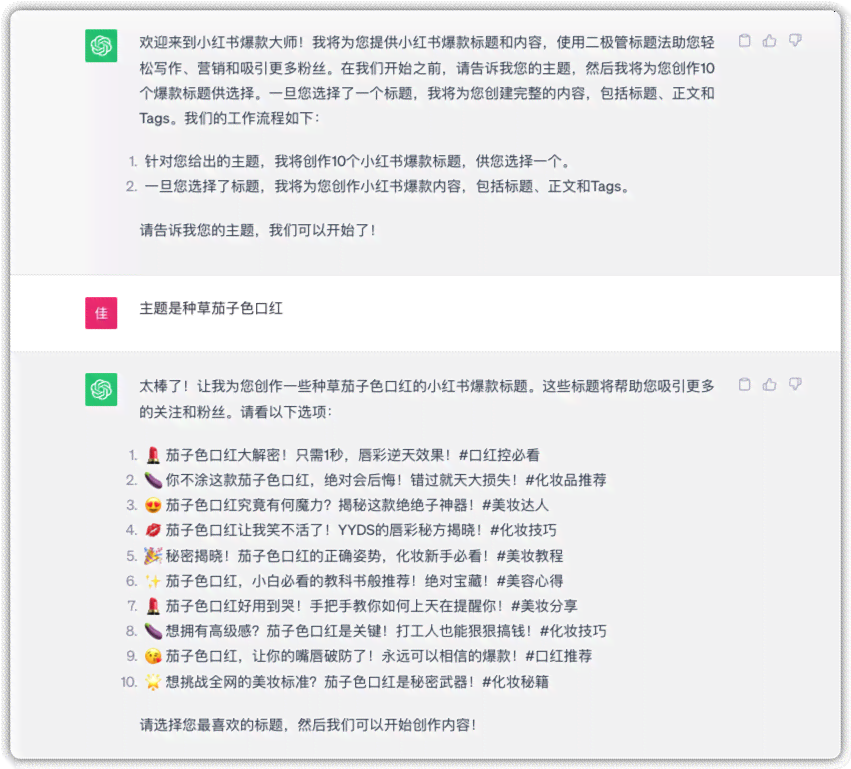
Task: Click hashtag #美容心得
Action: click(530, 581)
